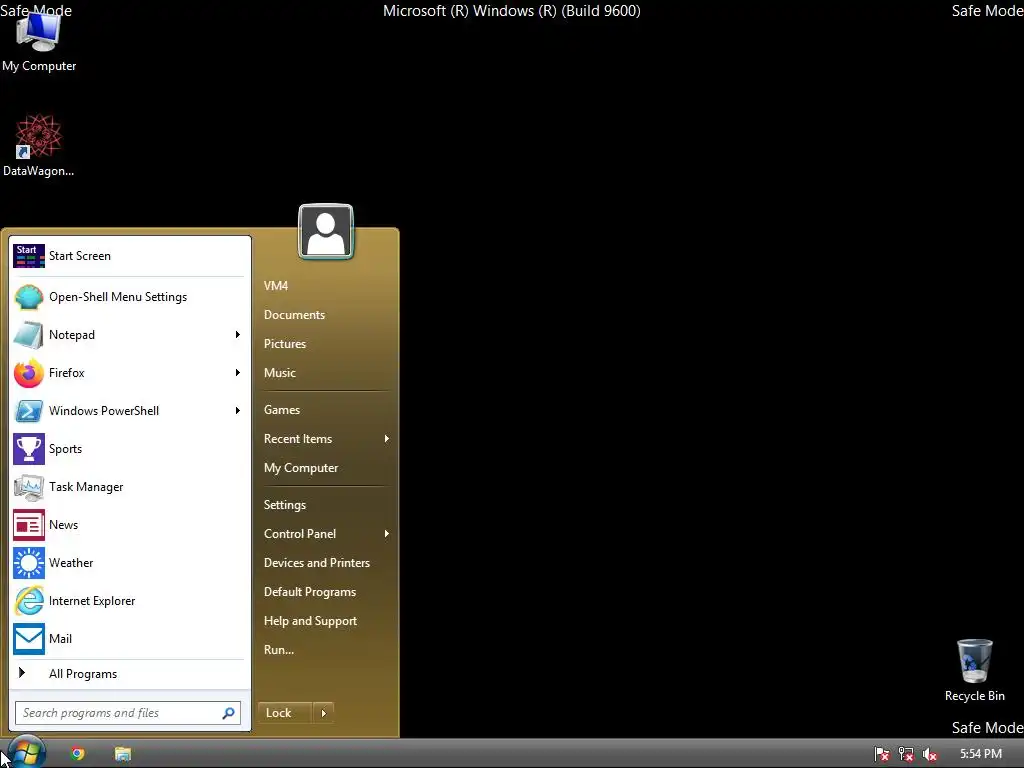Expand the All Programs arrow
Image resolution: width=1024 pixels, height=768 pixels.
click(22, 673)
